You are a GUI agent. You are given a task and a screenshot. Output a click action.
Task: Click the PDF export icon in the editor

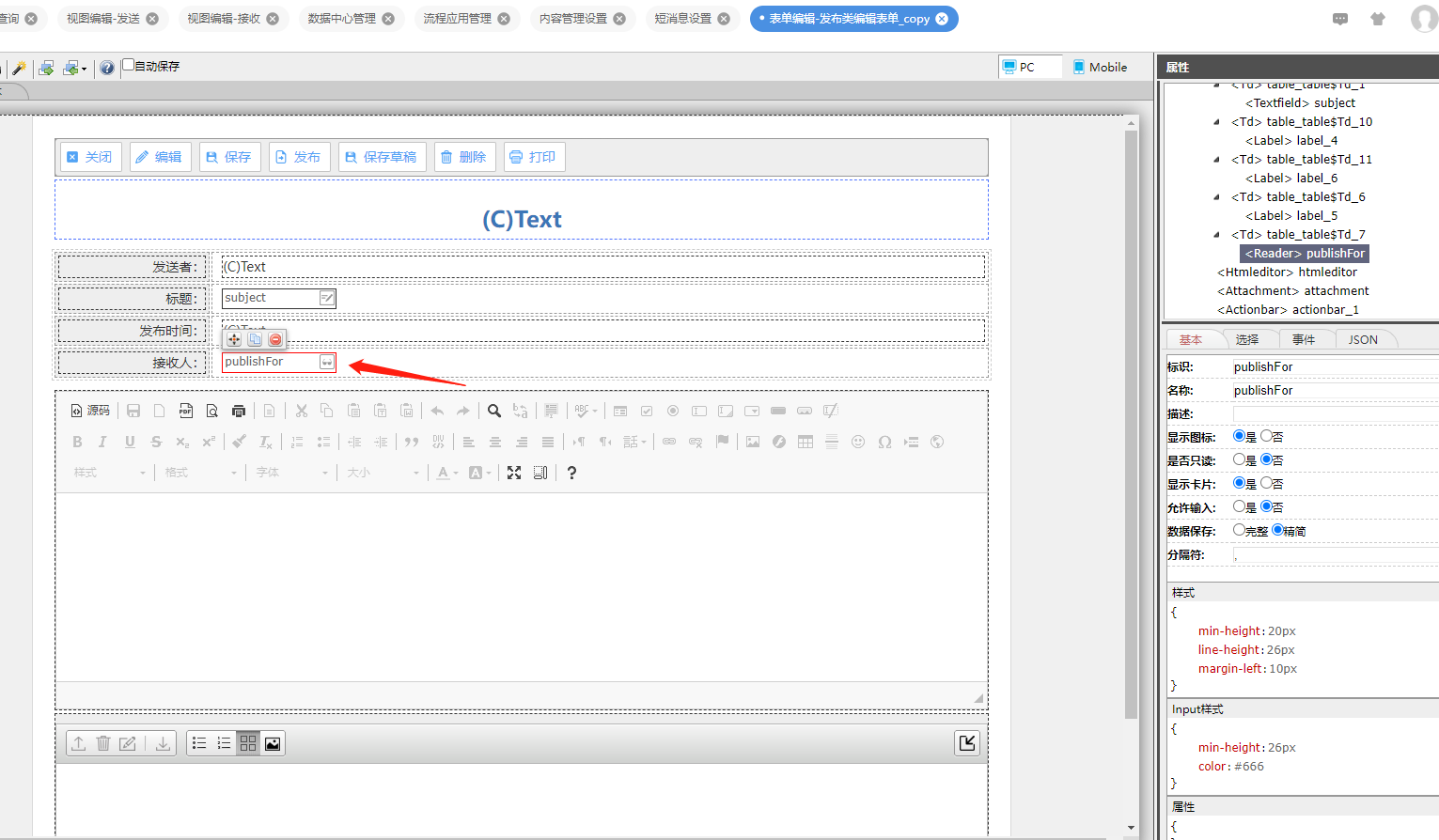186,411
